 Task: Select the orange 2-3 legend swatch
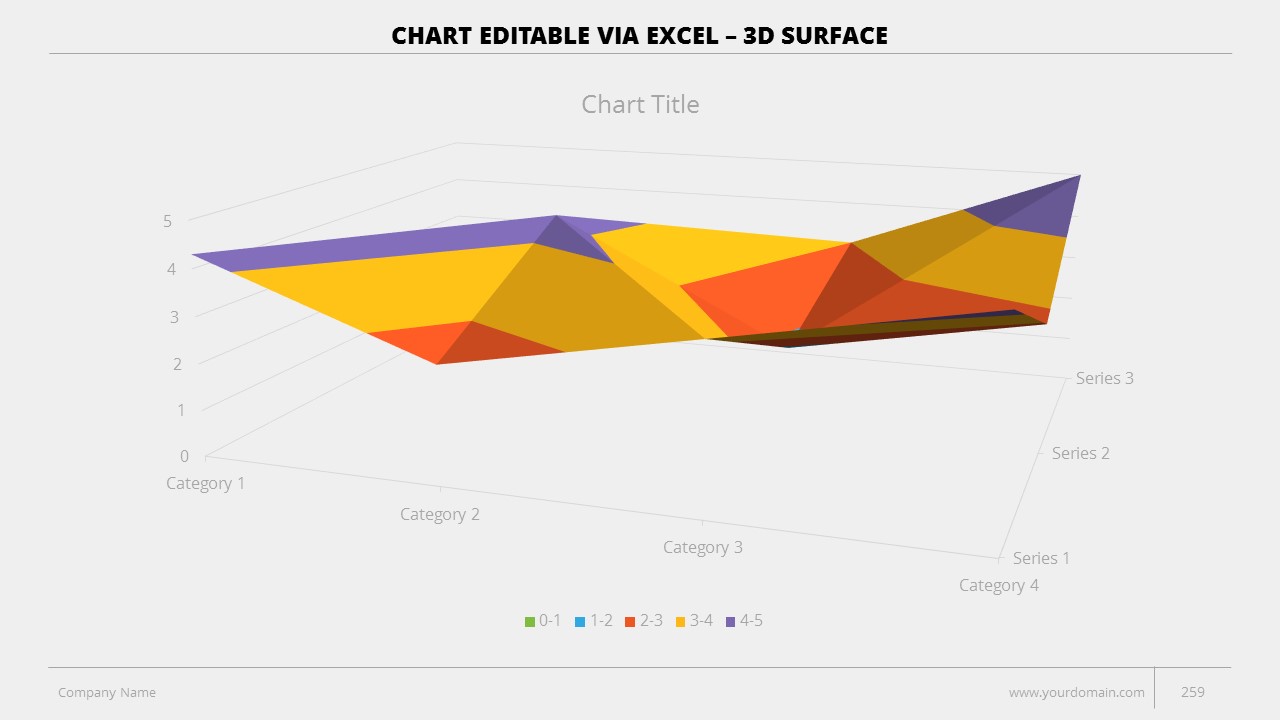click(x=630, y=622)
